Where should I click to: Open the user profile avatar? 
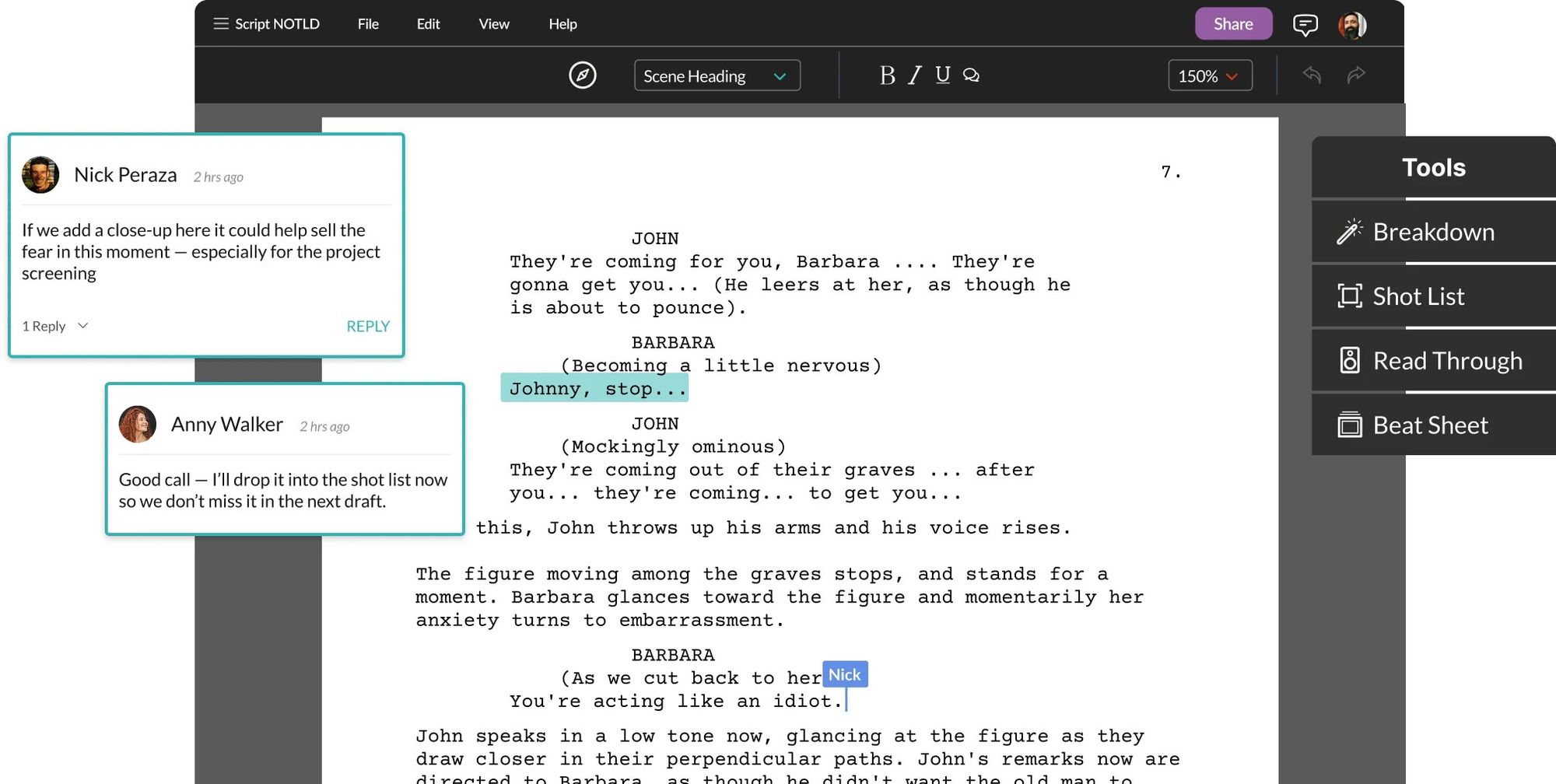(x=1352, y=25)
